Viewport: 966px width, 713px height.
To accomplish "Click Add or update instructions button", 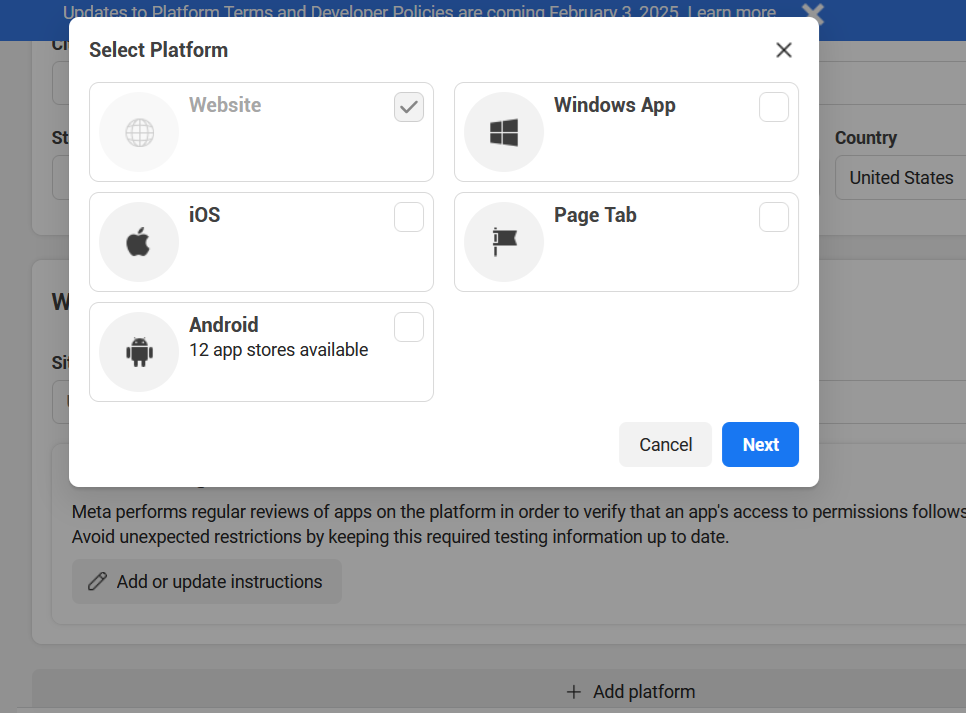I will pos(207,582).
